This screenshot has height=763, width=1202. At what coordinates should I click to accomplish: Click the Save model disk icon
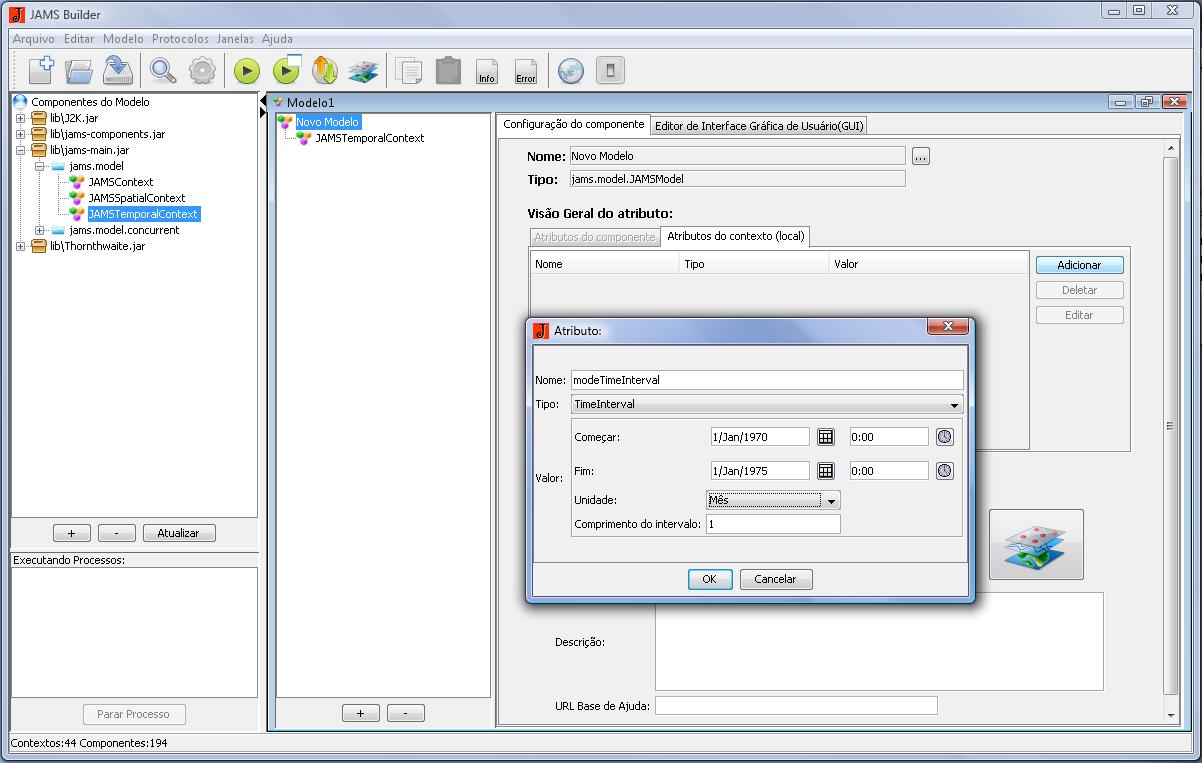coord(118,70)
